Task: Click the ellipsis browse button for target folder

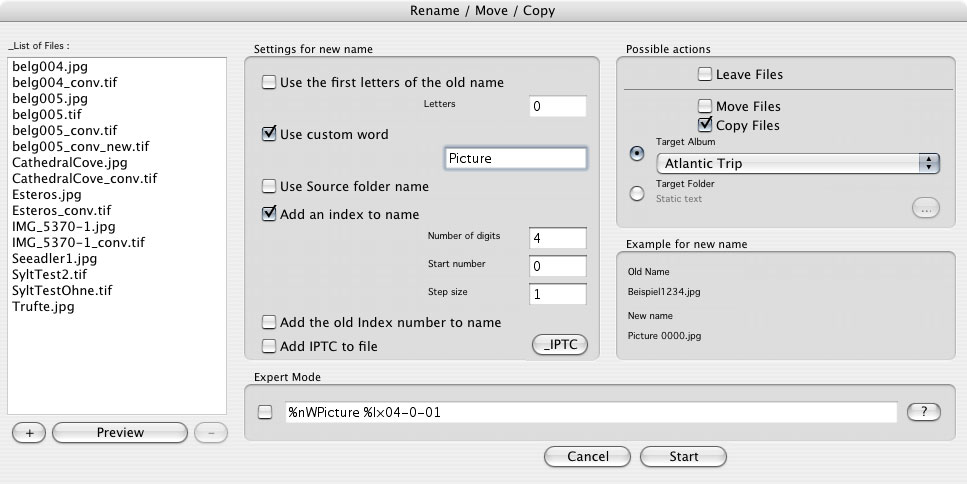Action: pos(926,209)
